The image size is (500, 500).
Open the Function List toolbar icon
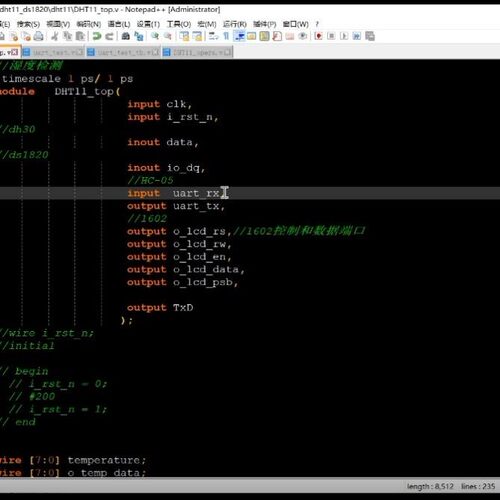click(277, 36)
